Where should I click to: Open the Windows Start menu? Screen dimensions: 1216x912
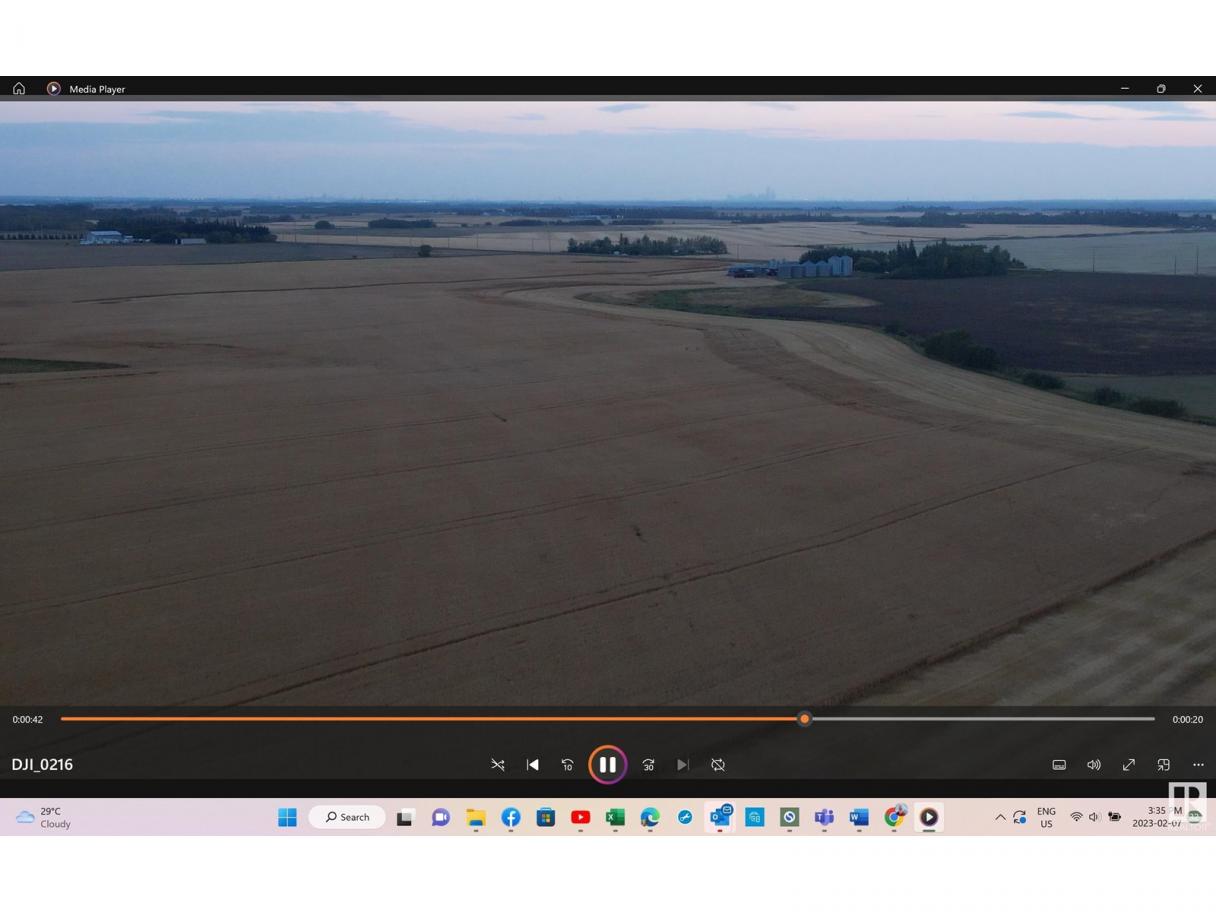287,818
